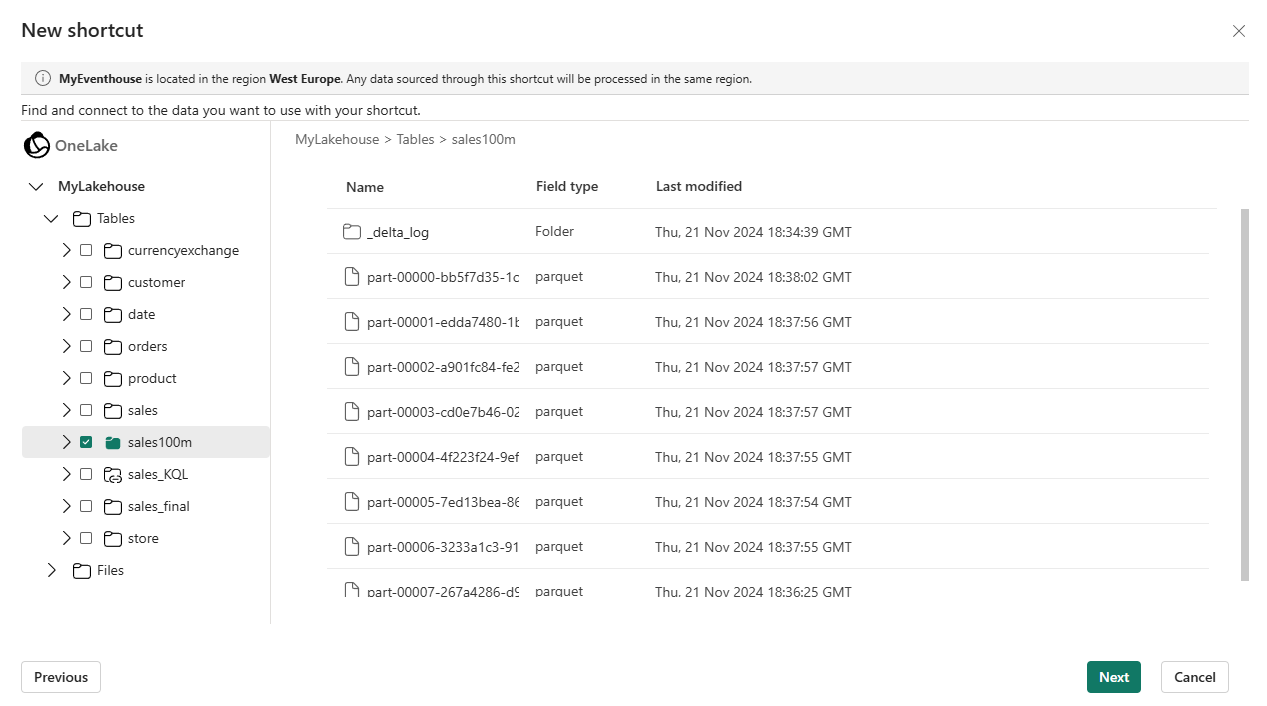The image size is (1267, 706).
Task: Collapse the MyLakehouse tree node
Action: coord(37,186)
